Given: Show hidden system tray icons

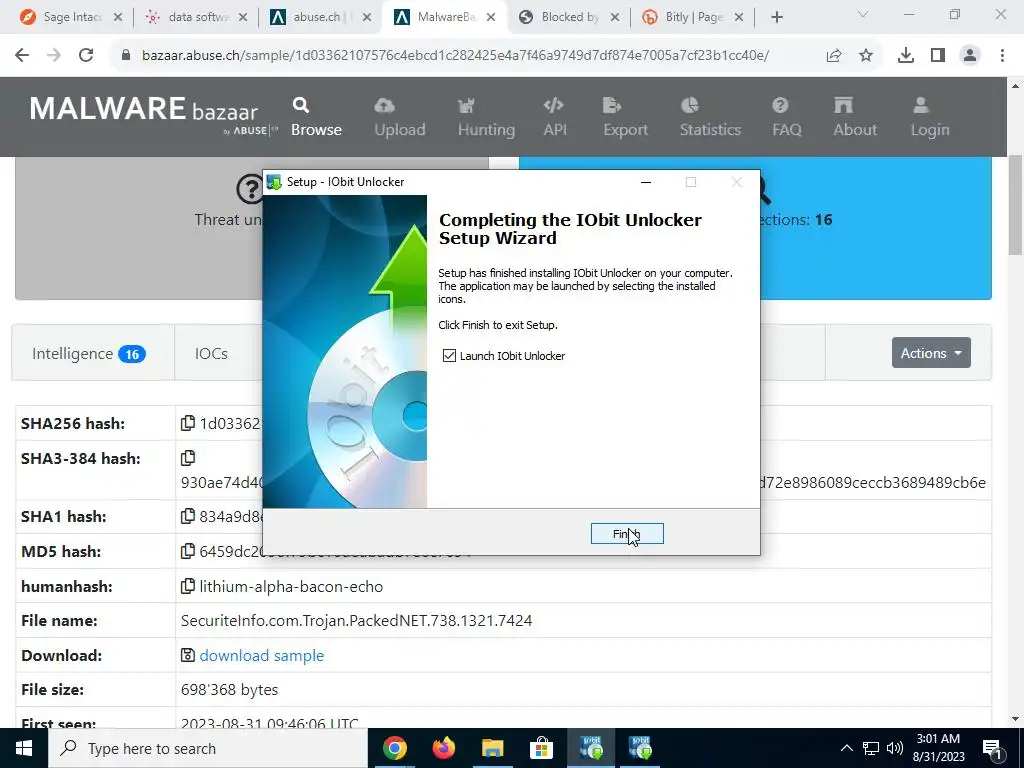Looking at the screenshot, I should tap(846, 748).
